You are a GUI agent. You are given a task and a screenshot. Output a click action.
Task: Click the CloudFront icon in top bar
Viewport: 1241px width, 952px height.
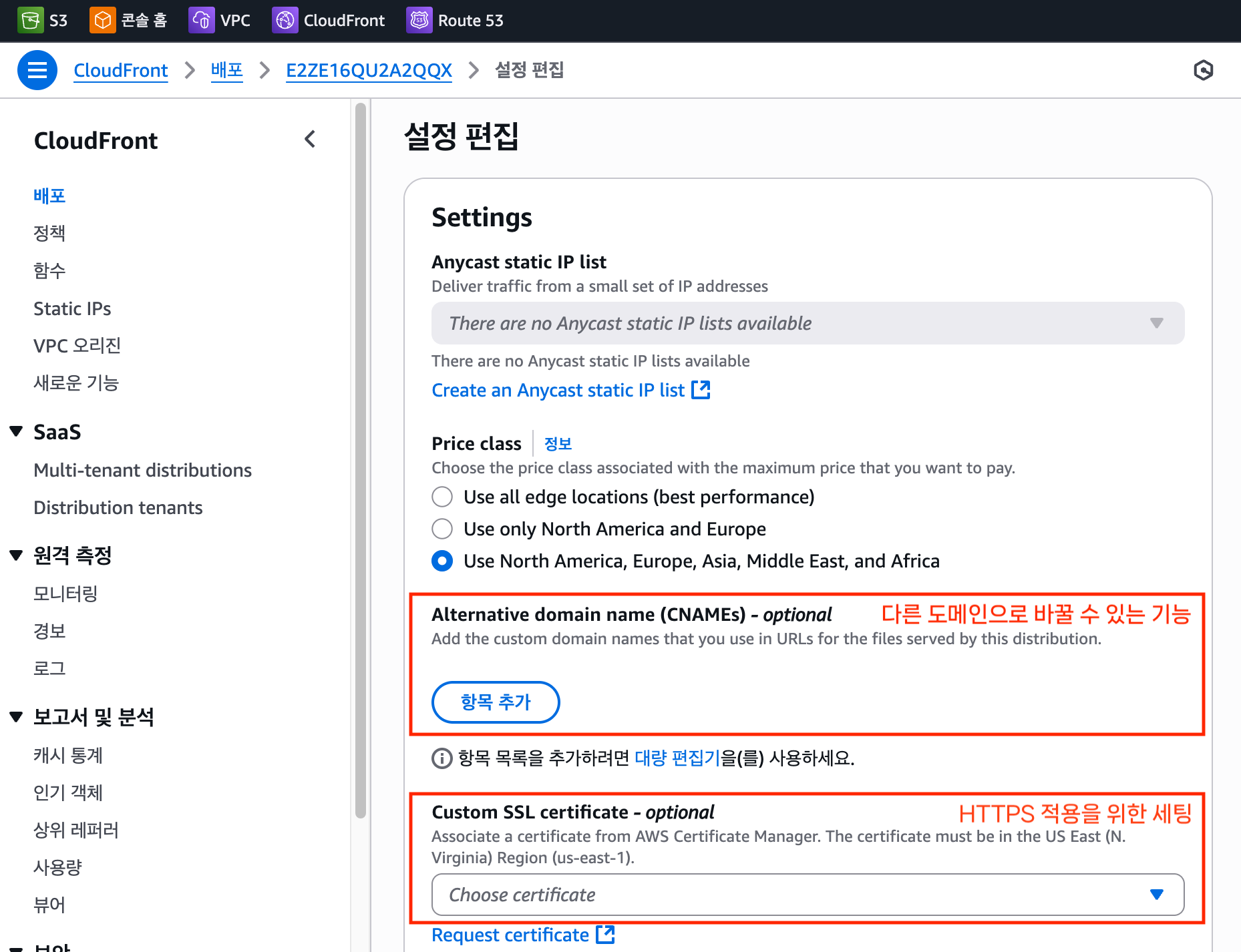(285, 20)
